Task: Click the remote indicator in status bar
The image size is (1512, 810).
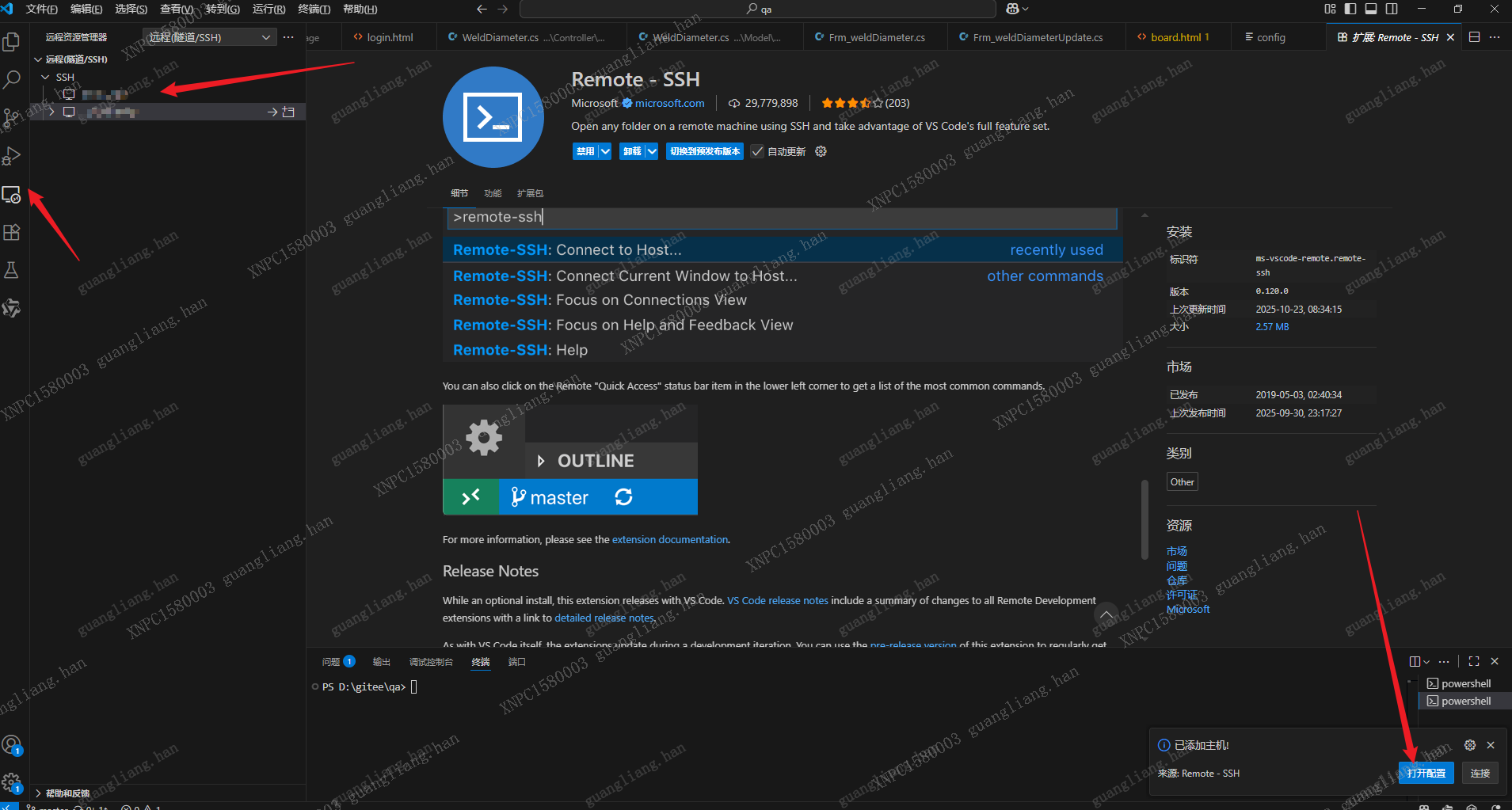Action: coord(9,806)
